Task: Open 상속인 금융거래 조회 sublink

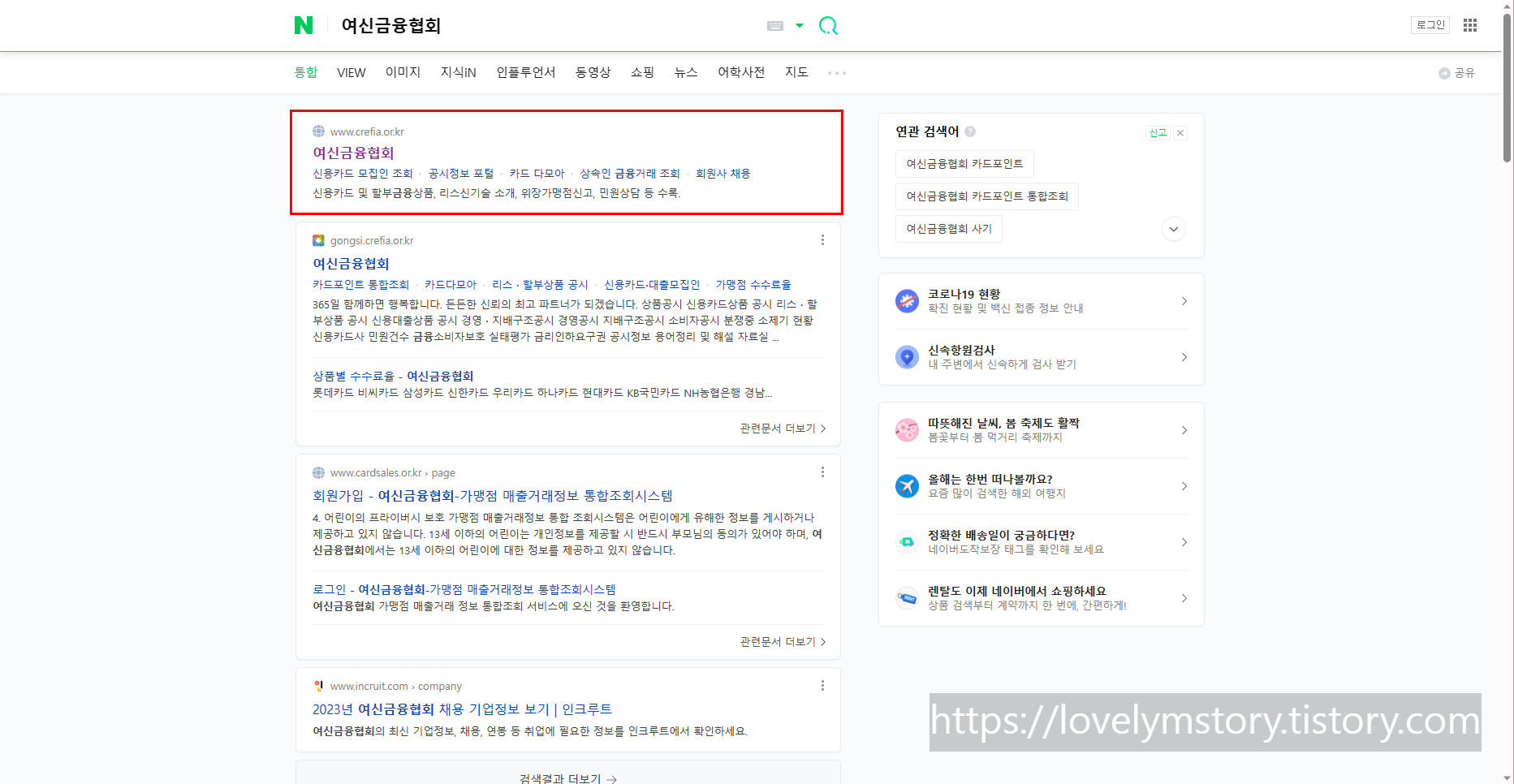Action: [630, 174]
